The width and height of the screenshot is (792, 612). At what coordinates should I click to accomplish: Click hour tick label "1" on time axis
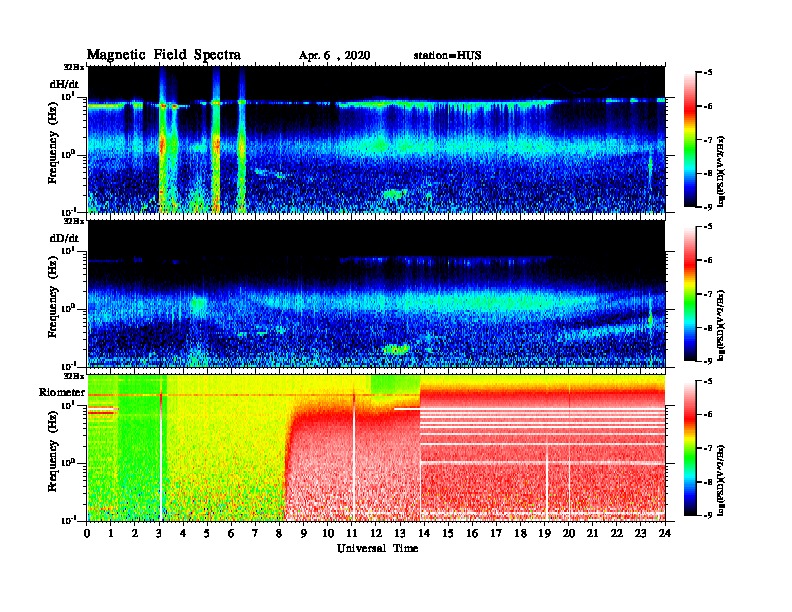click(x=111, y=533)
